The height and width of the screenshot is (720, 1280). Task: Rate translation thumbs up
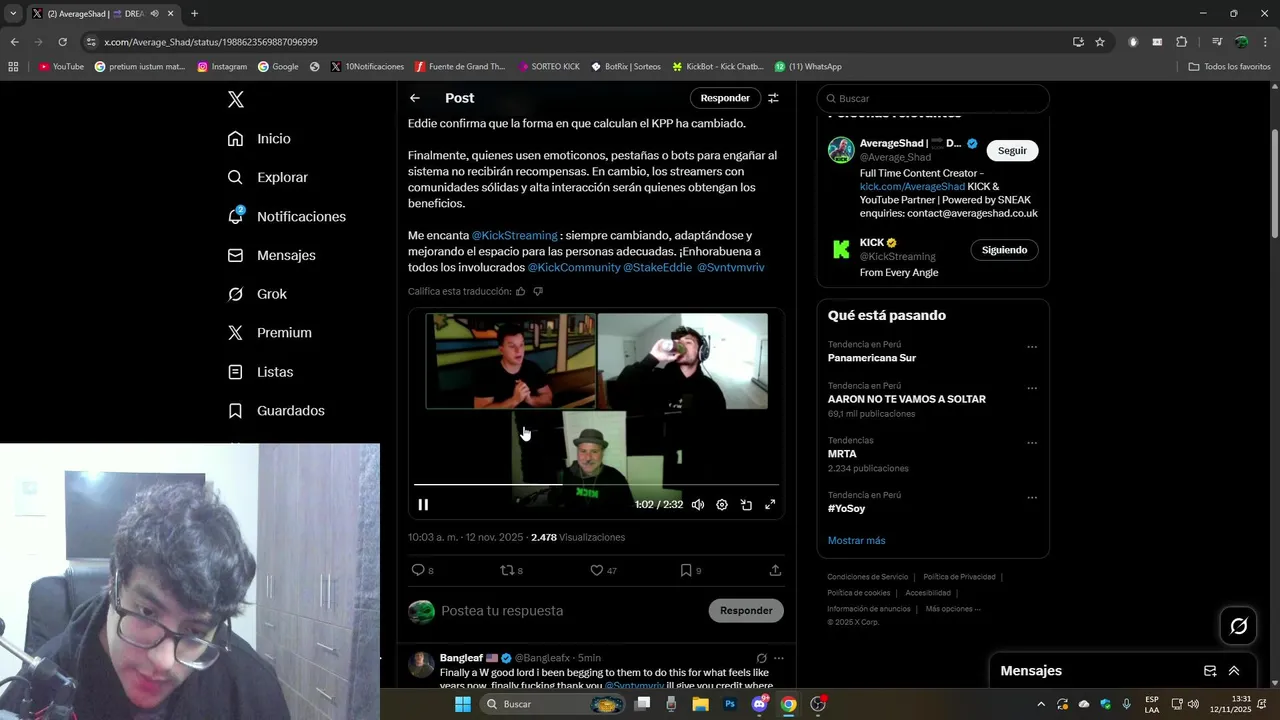pyautogui.click(x=520, y=292)
